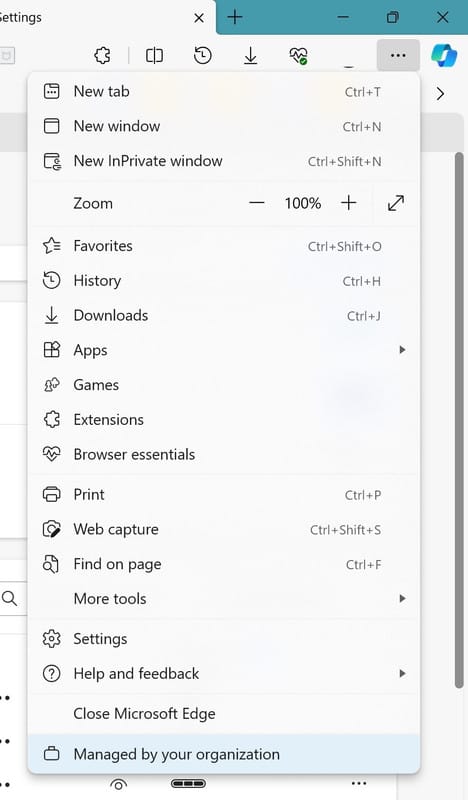
Task: Click the three-dot Settings and more button
Action: coord(398,55)
